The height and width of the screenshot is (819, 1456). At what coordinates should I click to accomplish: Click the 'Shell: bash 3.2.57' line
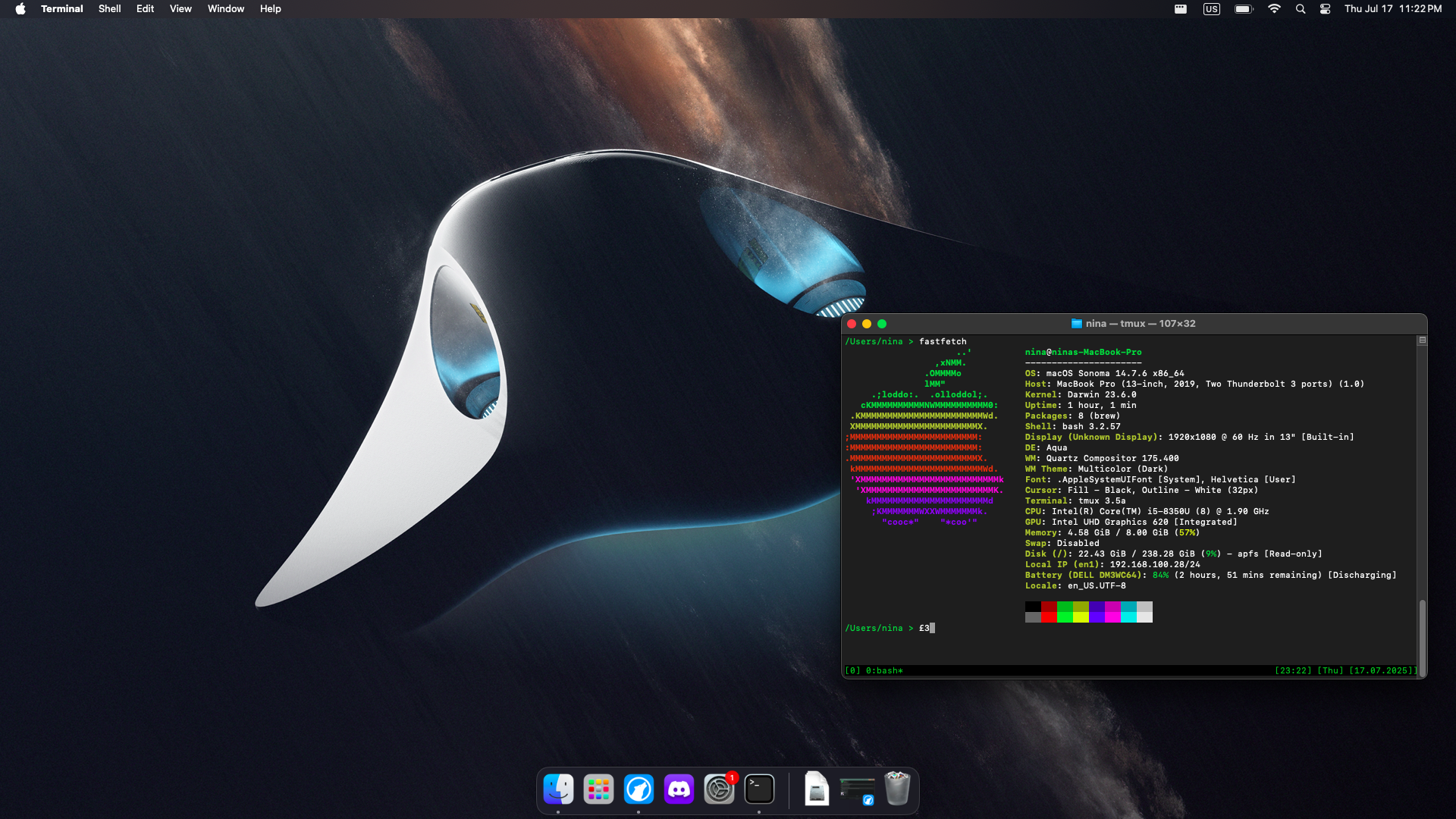pos(1072,427)
